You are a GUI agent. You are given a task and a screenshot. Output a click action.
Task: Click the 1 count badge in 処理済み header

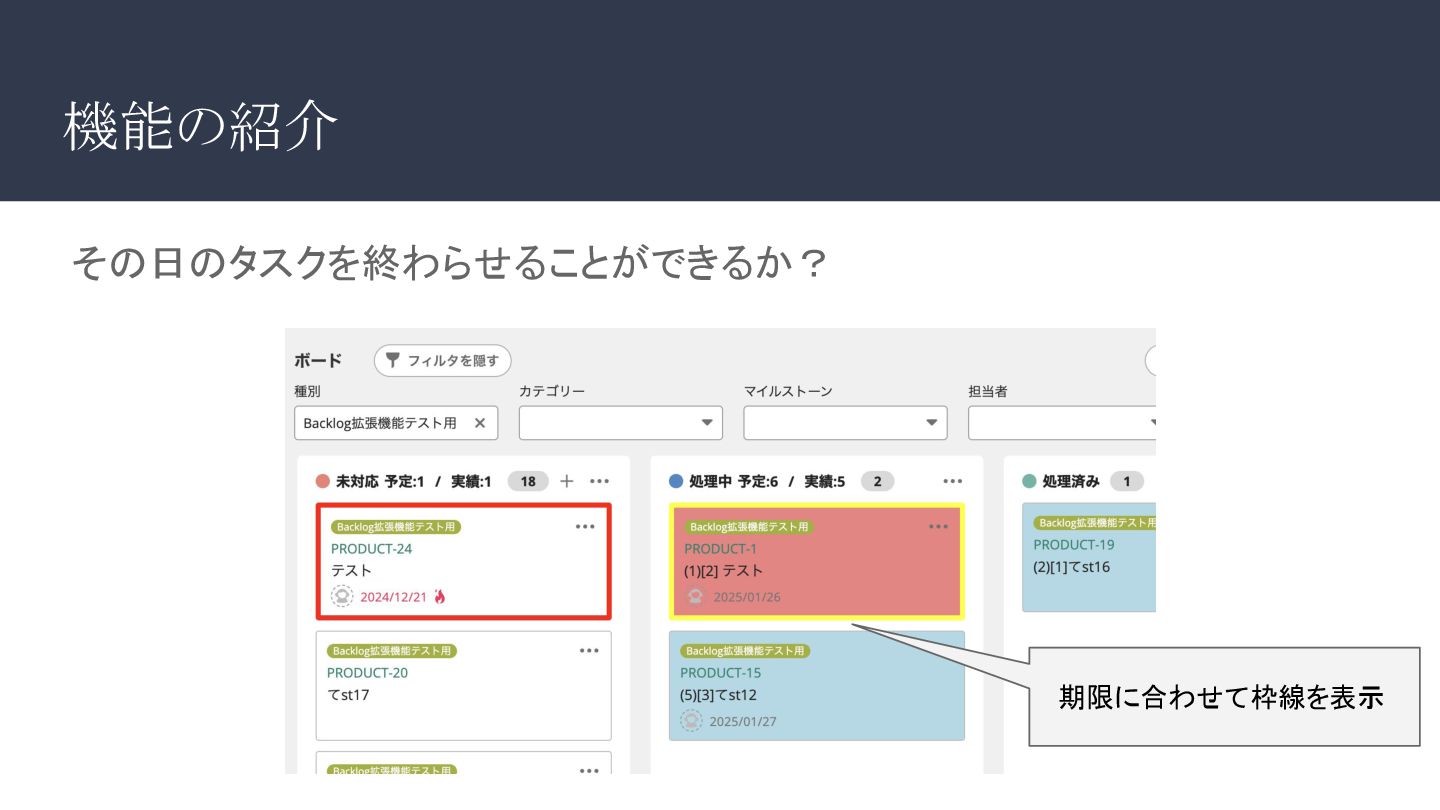[x=1126, y=481]
